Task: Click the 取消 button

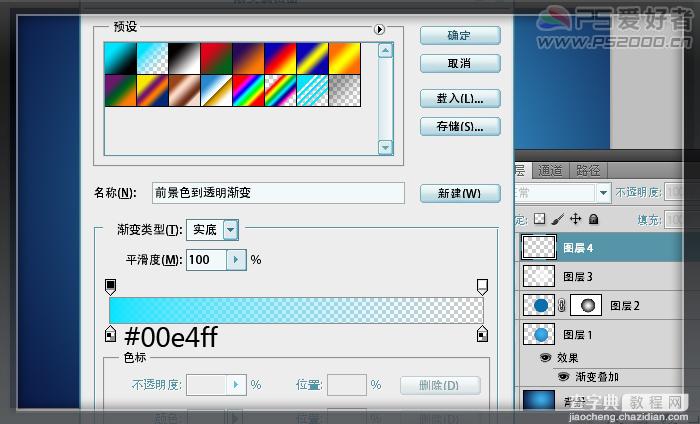Action: click(x=460, y=63)
